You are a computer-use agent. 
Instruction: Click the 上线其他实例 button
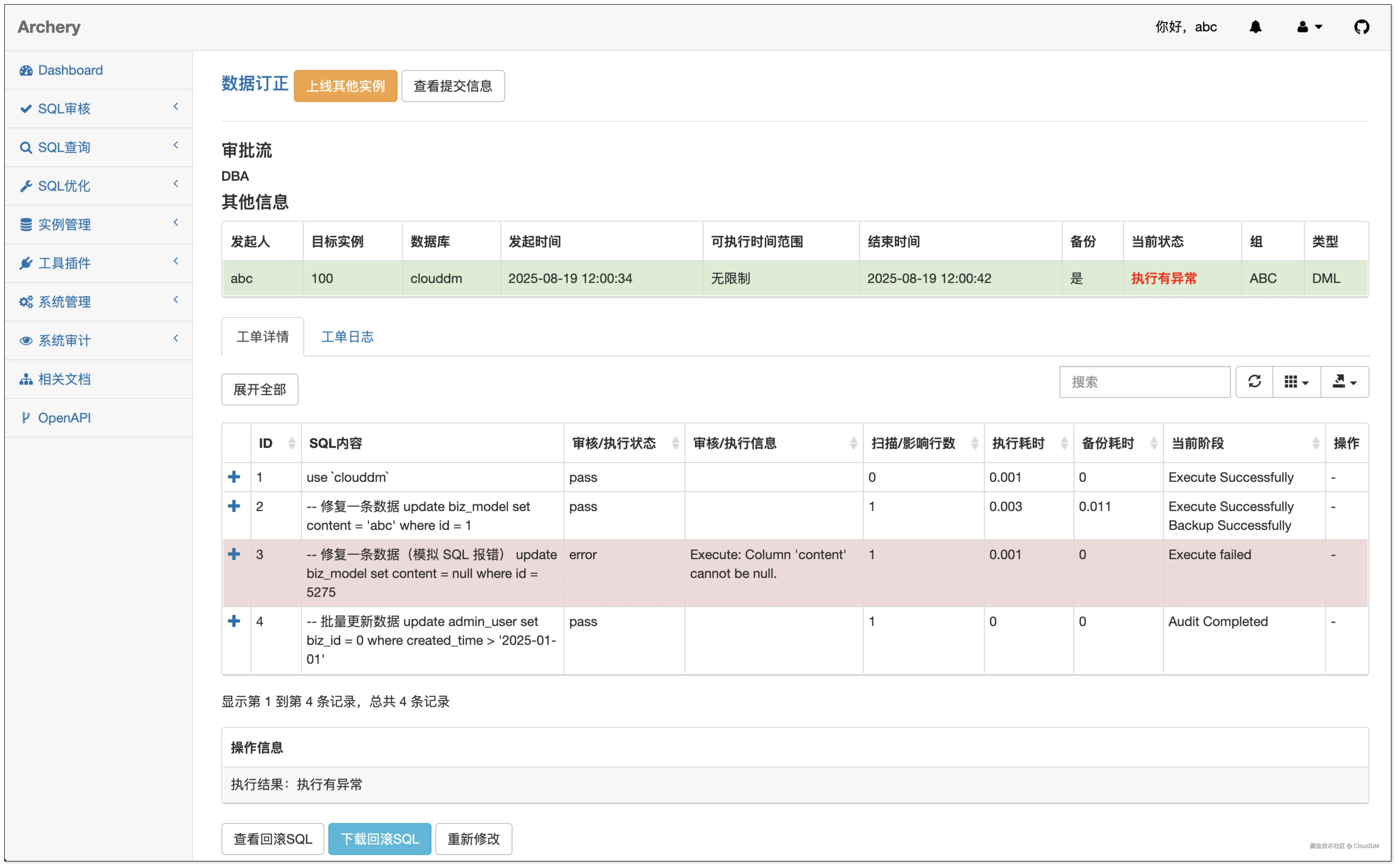coord(345,86)
